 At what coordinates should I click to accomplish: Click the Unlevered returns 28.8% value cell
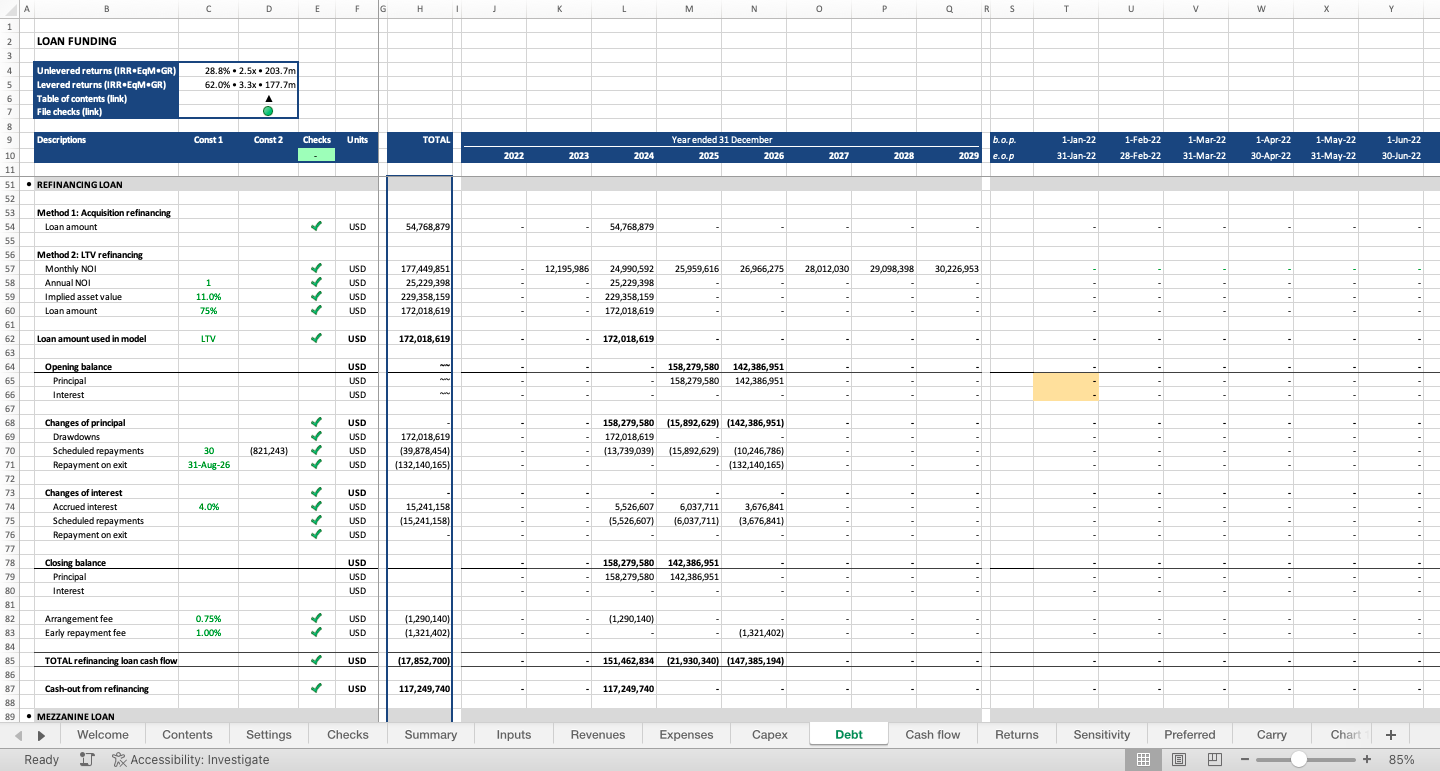pos(238,71)
